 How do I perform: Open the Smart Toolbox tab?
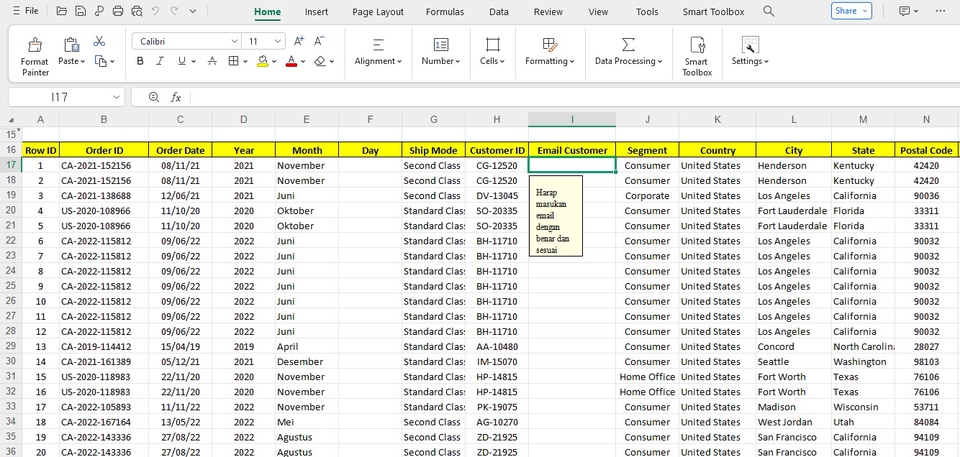(713, 12)
